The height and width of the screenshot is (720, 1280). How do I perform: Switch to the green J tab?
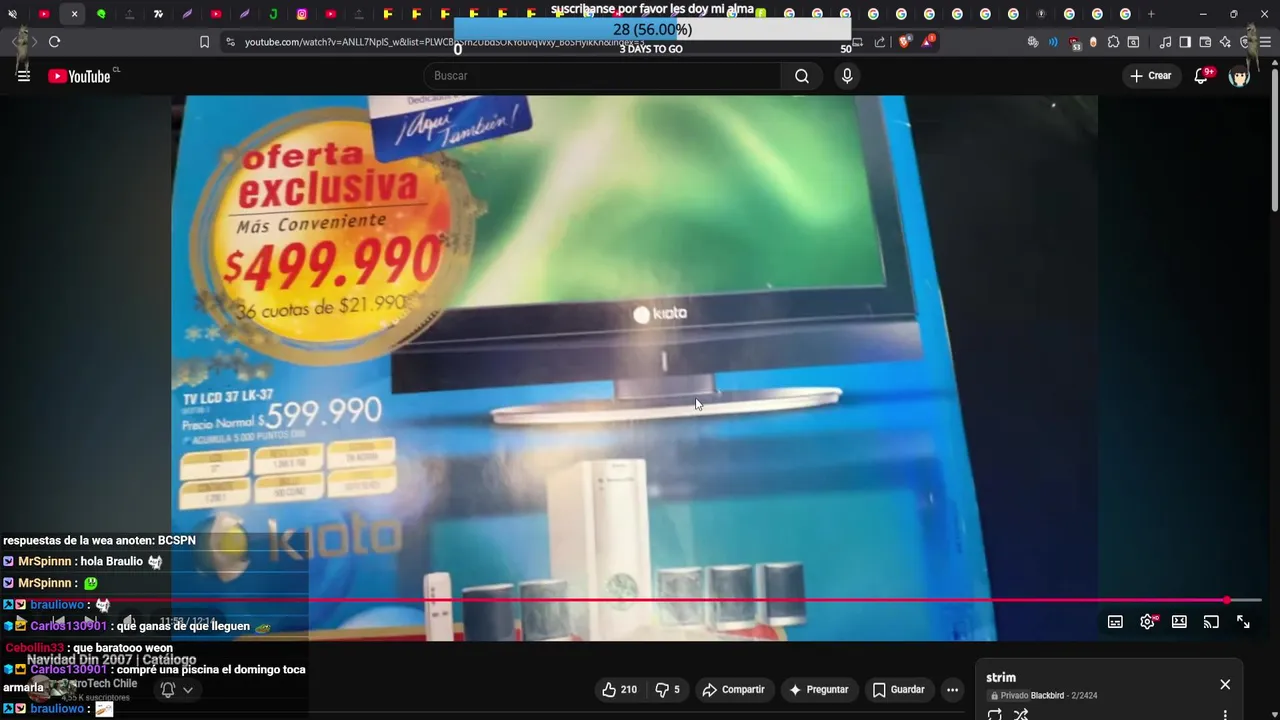pyautogui.click(x=273, y=14)
